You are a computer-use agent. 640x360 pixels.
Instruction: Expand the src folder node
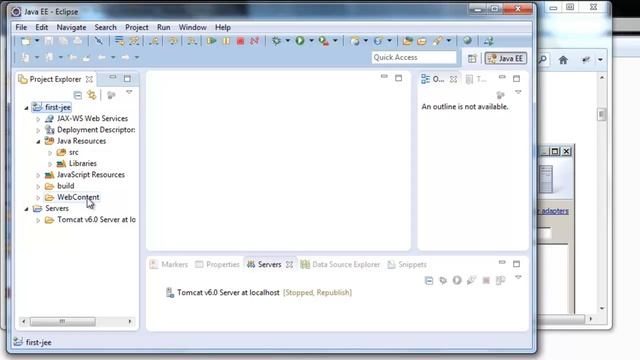[50, 153]
